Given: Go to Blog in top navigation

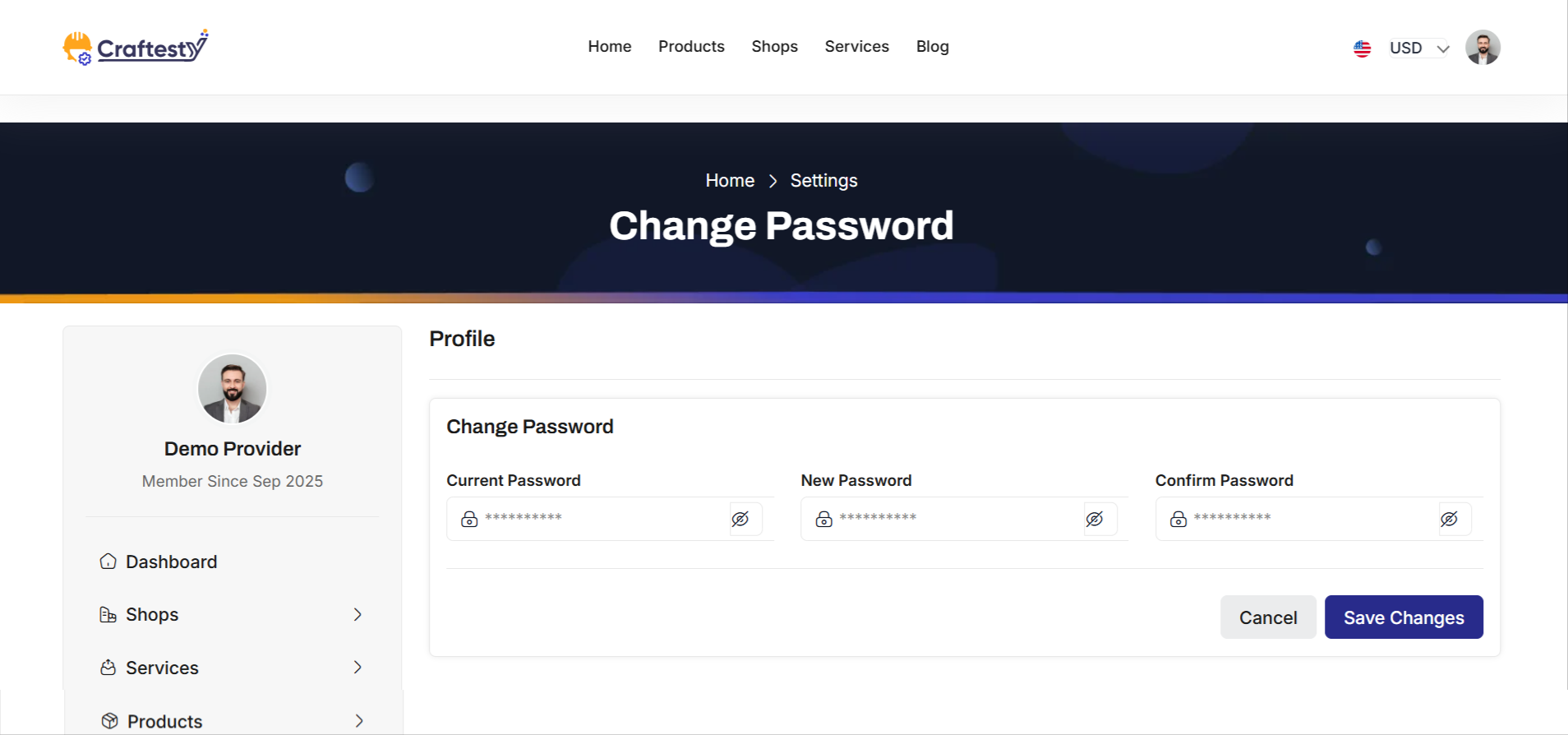Looking at the screenshot, I should tap(933, 47).
